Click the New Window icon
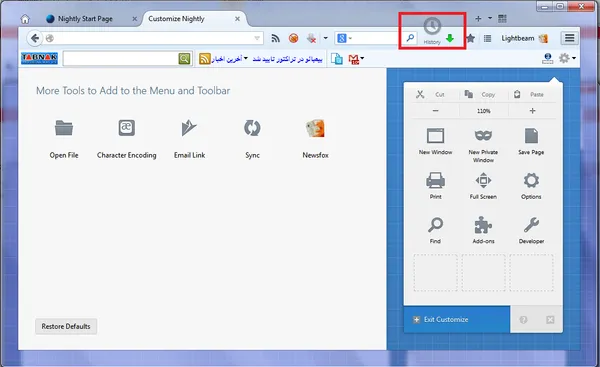 click(x=435, y=136)
